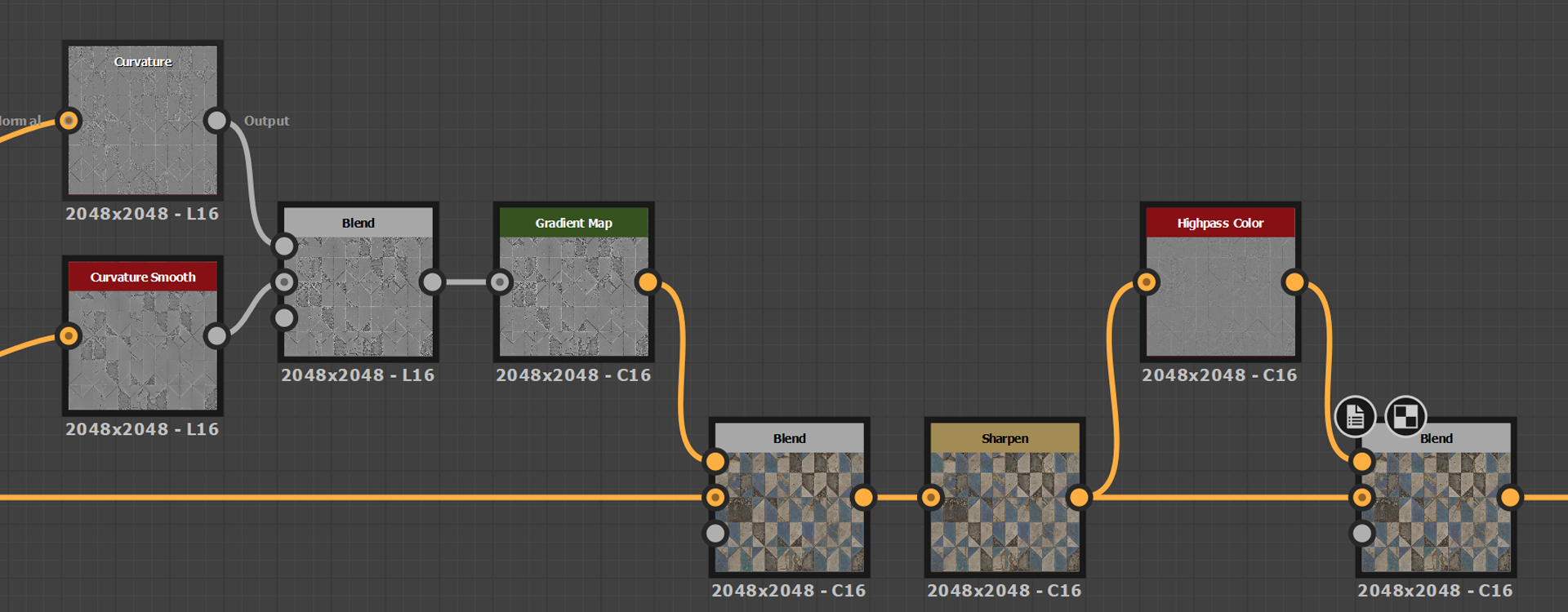
Task: Click the "Output" label beside the Curvature node
Action: 266,121
